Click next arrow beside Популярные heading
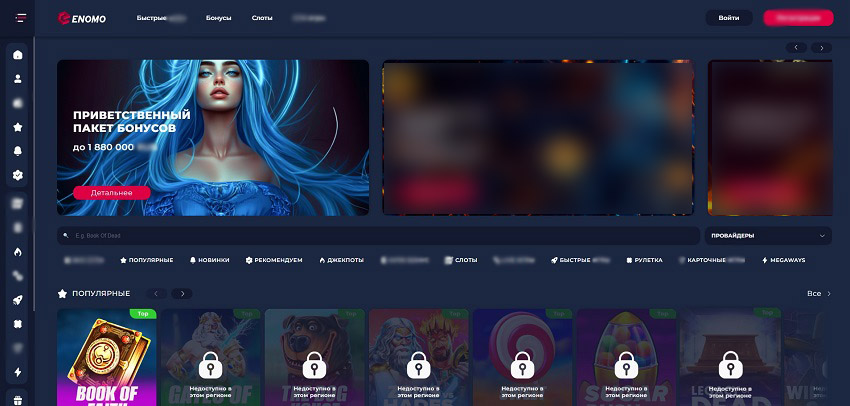 click(x=181, y=294)
